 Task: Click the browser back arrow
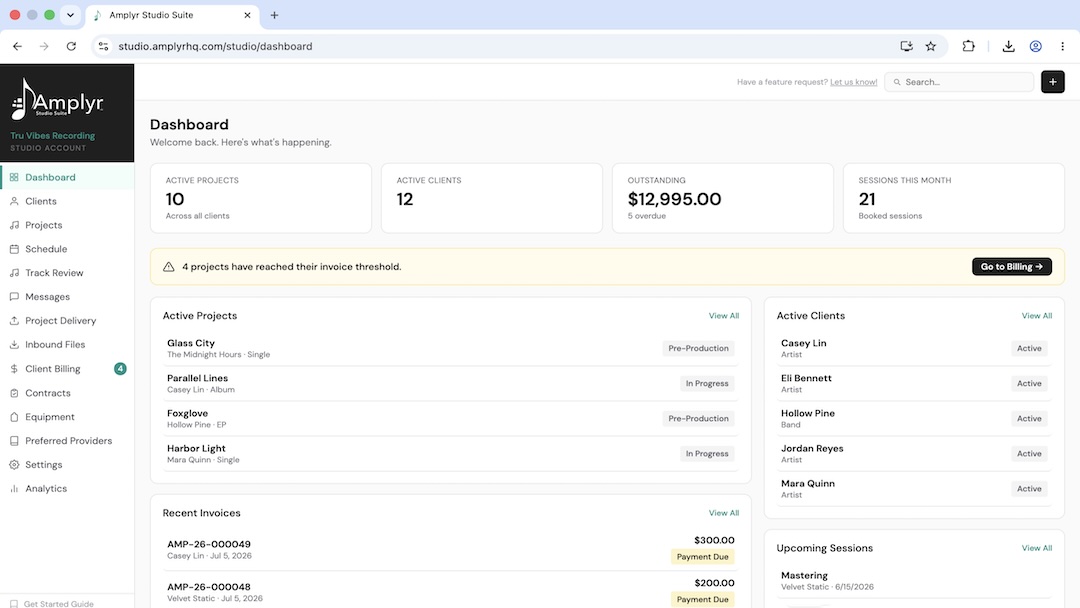pyautogui.click(x=17, y=46)
